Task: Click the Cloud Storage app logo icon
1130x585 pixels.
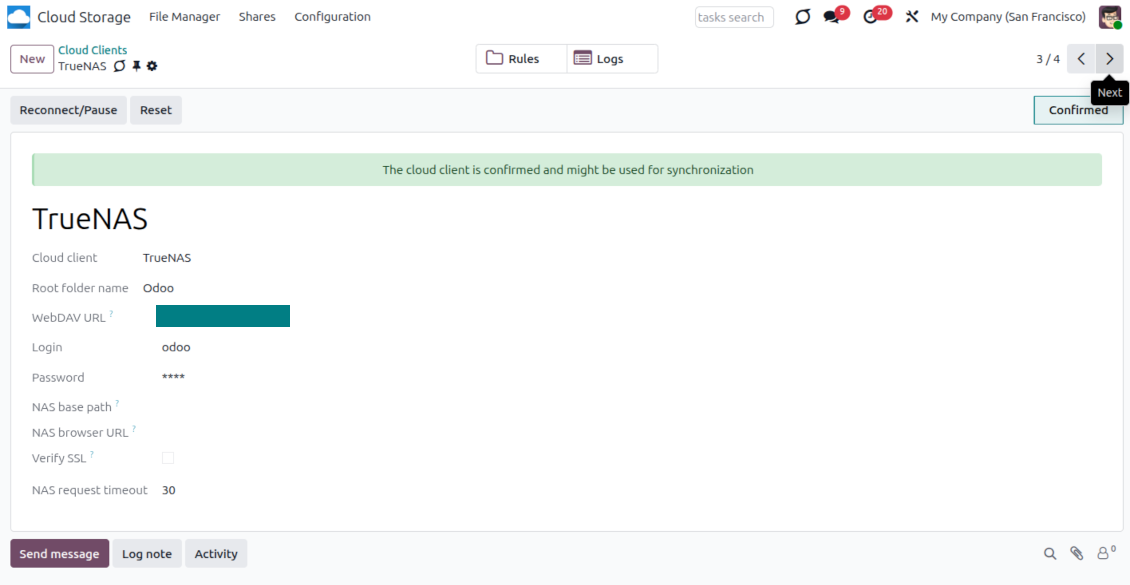Action: pyautogui.click(x=19, y=17)
